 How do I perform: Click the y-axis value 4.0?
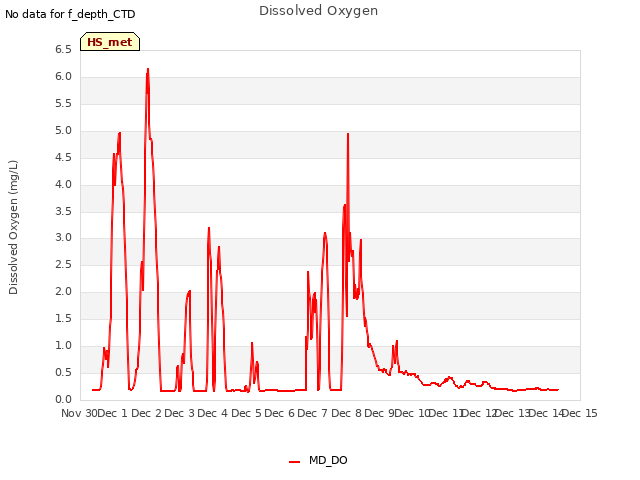point(63,184)
